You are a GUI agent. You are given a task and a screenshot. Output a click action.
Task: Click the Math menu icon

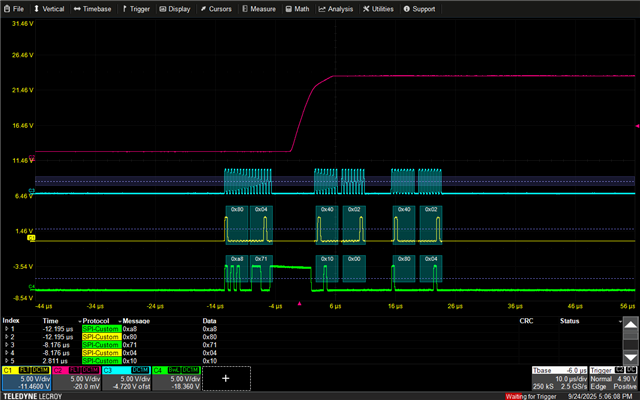288,8
